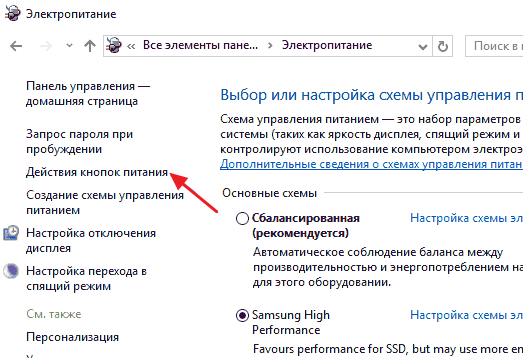Viewport: 523px width, 362px height.
Task: Select the 'Сбалансированная' power plan radio
Action: [242, 219]
